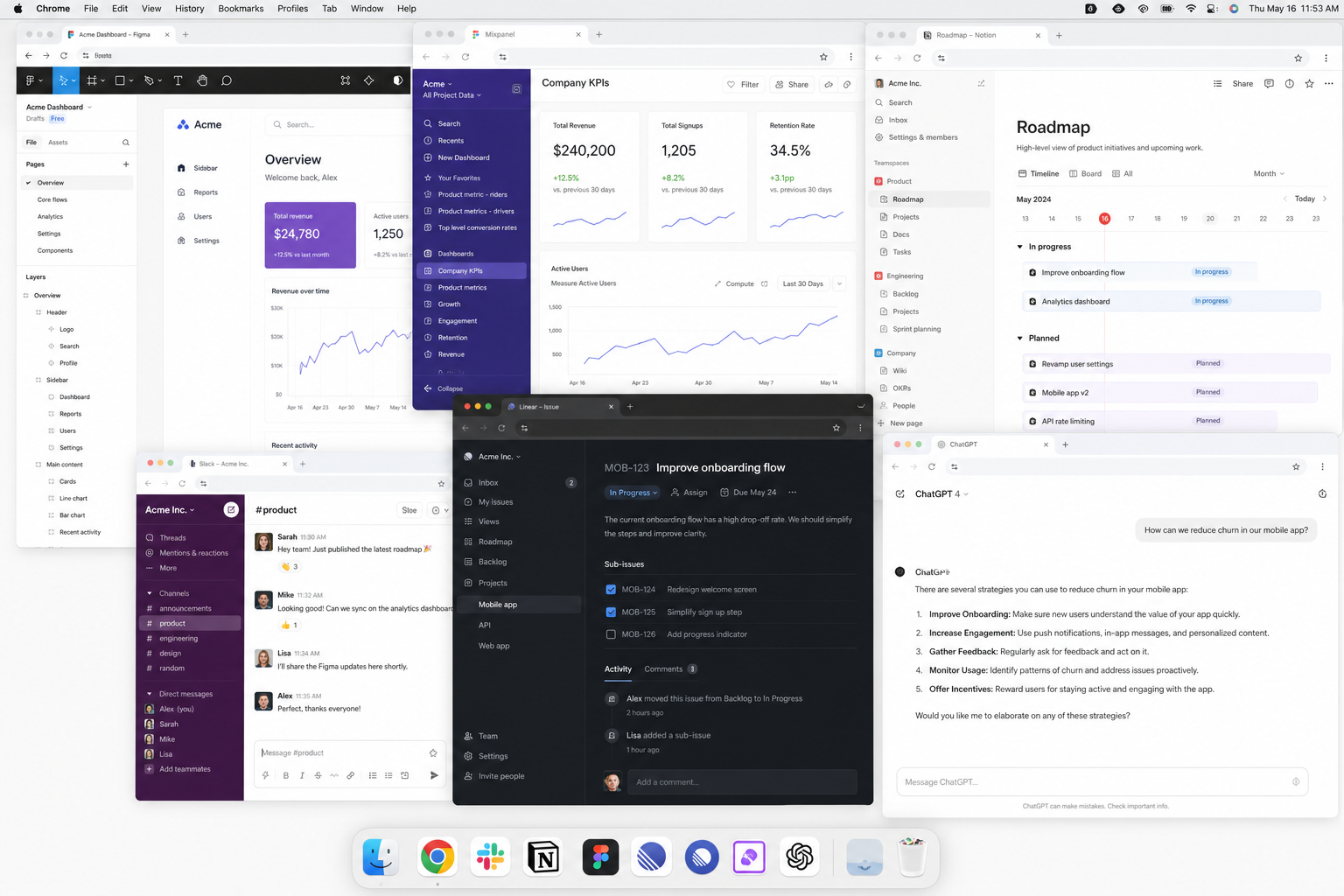Insert a link in Slack composer

coord(351,775)
